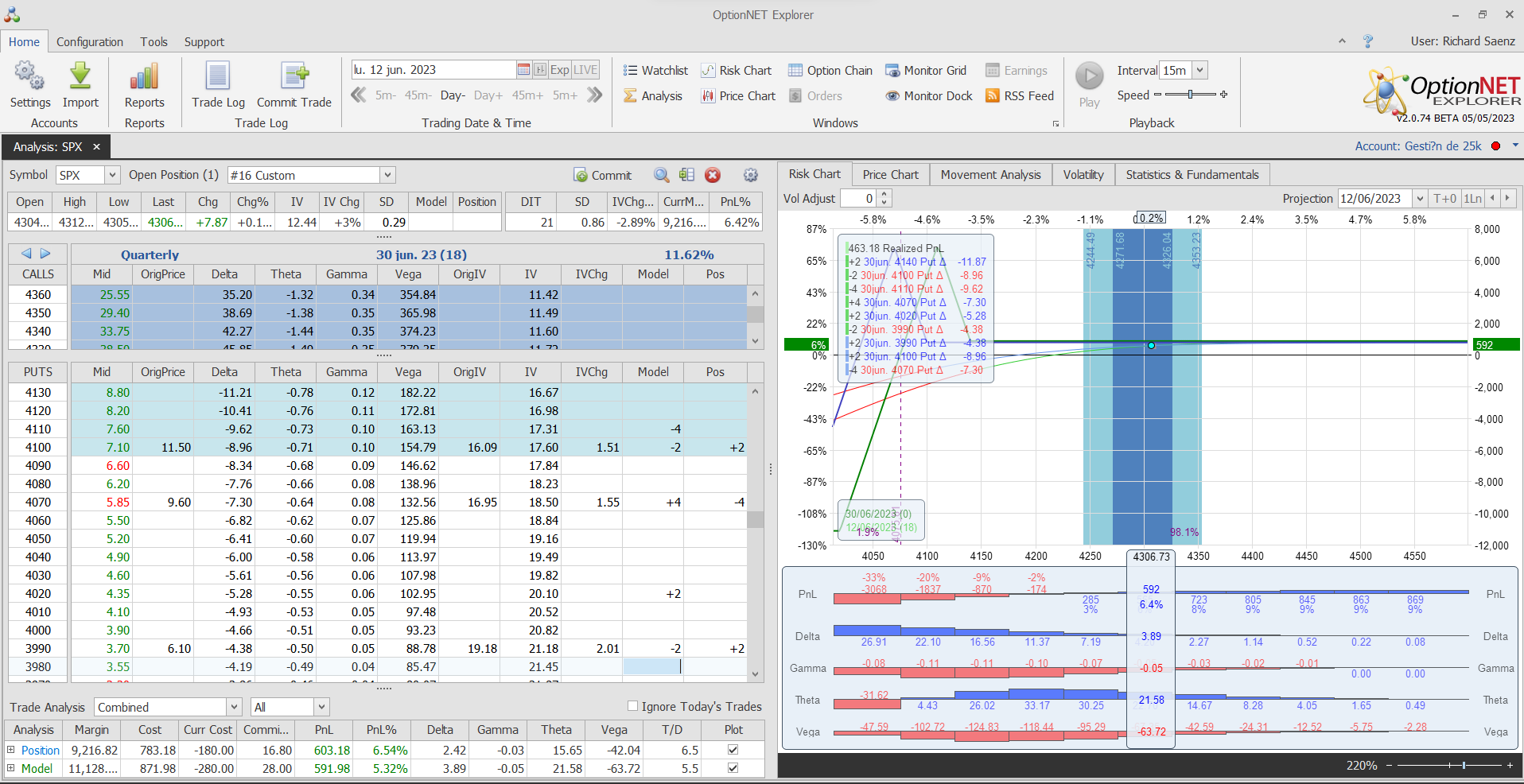Adjust the playback Speed slider
Screen dimensions: 1524x784
(1190, 95)
